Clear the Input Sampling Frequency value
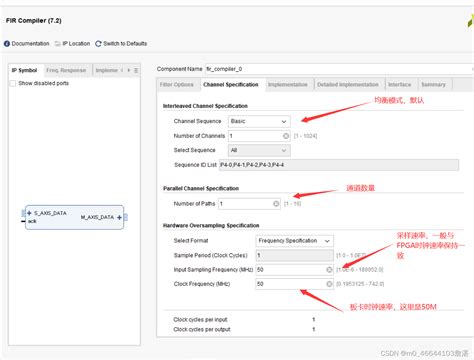 (329, 270)
